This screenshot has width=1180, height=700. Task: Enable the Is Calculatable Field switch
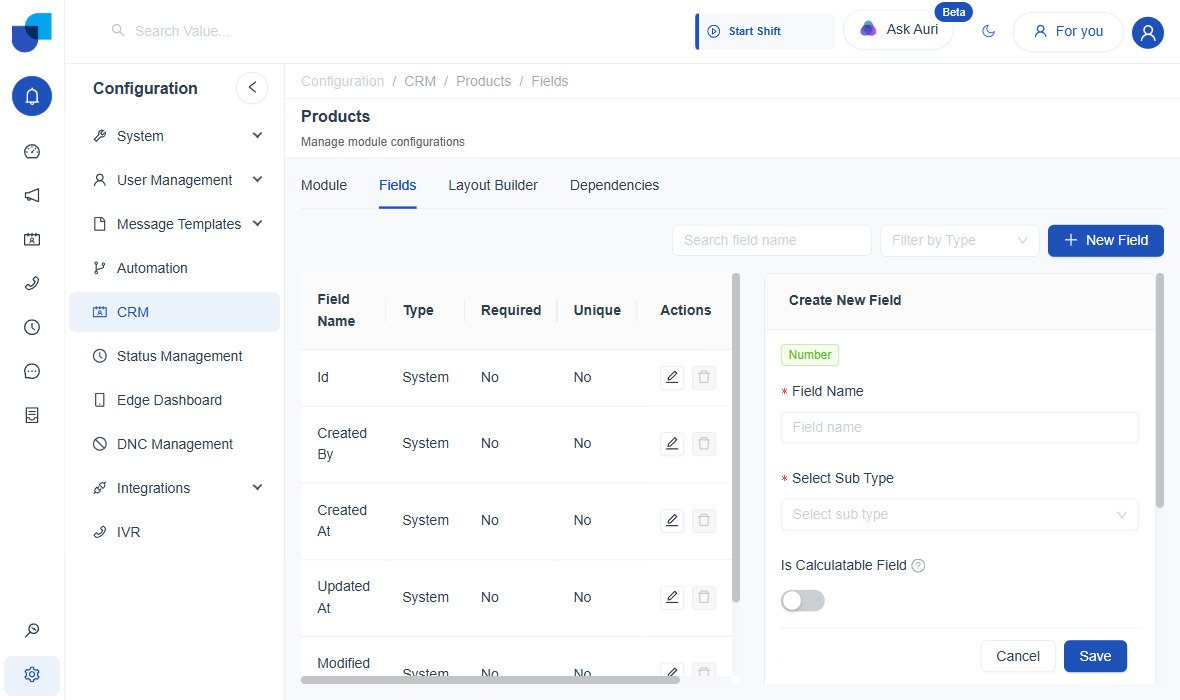[x=802, y=601]
